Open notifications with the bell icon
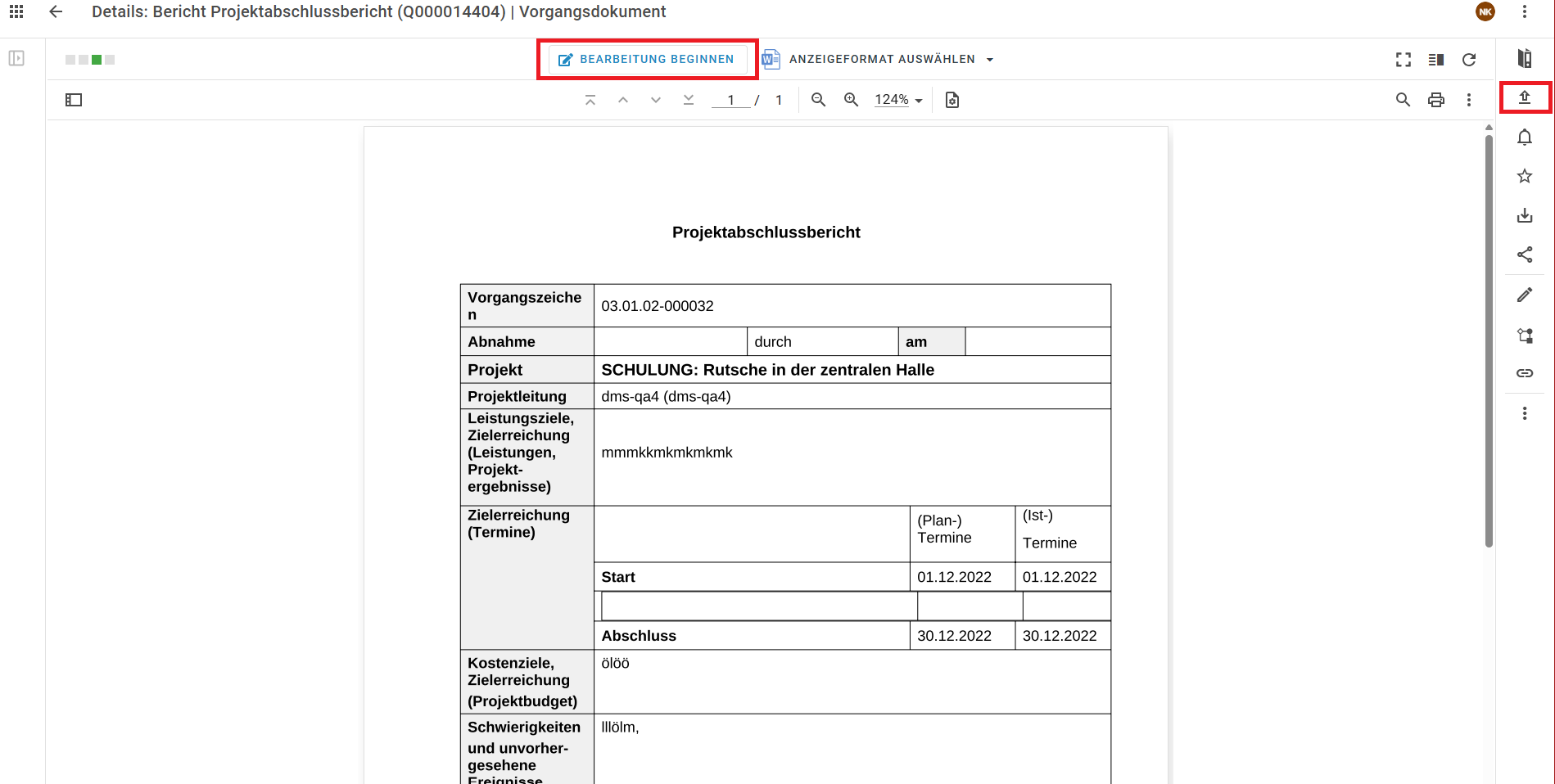1555x784 pixels. pyautogui.click(x=1524, y=137)
